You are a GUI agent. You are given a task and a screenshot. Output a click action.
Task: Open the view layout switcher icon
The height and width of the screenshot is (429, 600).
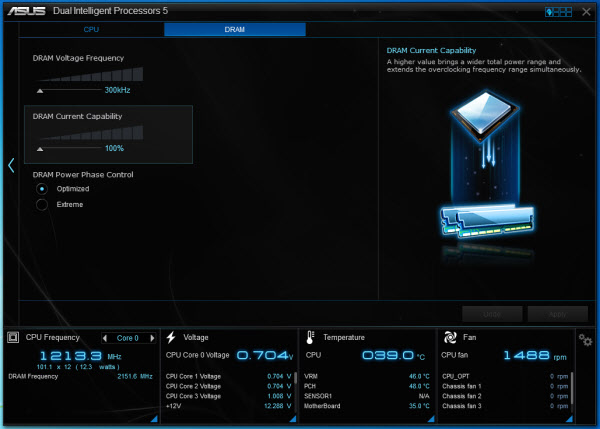tap(558, 12)
